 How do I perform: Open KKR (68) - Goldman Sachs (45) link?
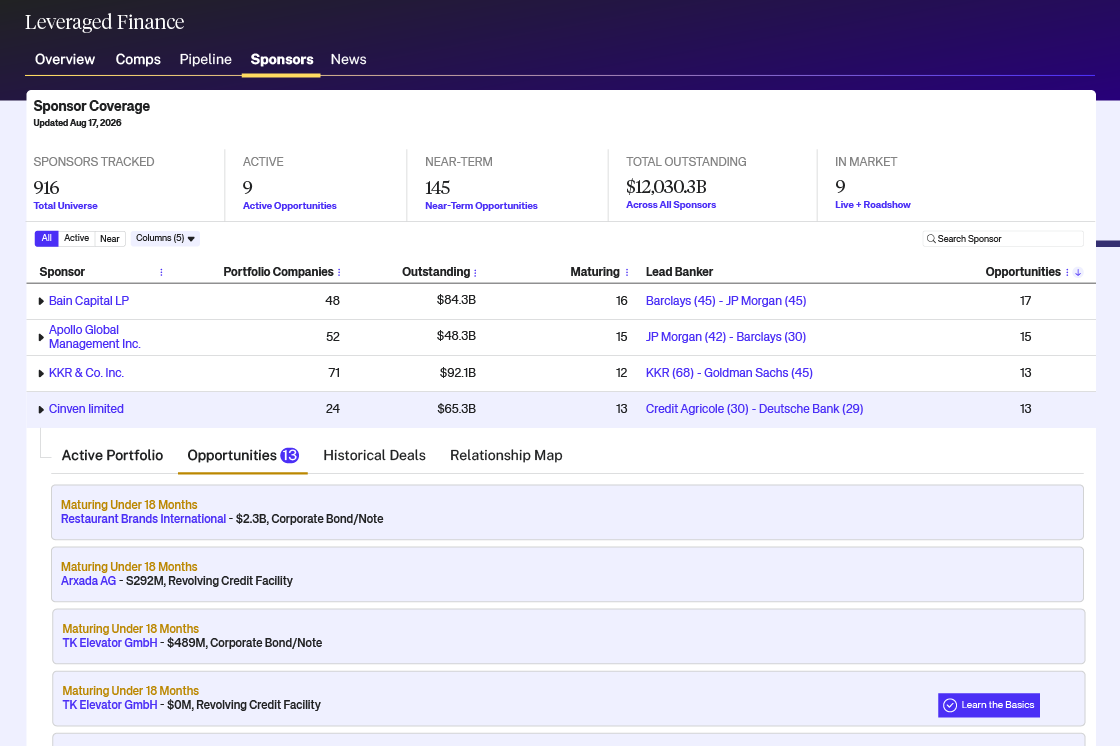tap(729, 373)
